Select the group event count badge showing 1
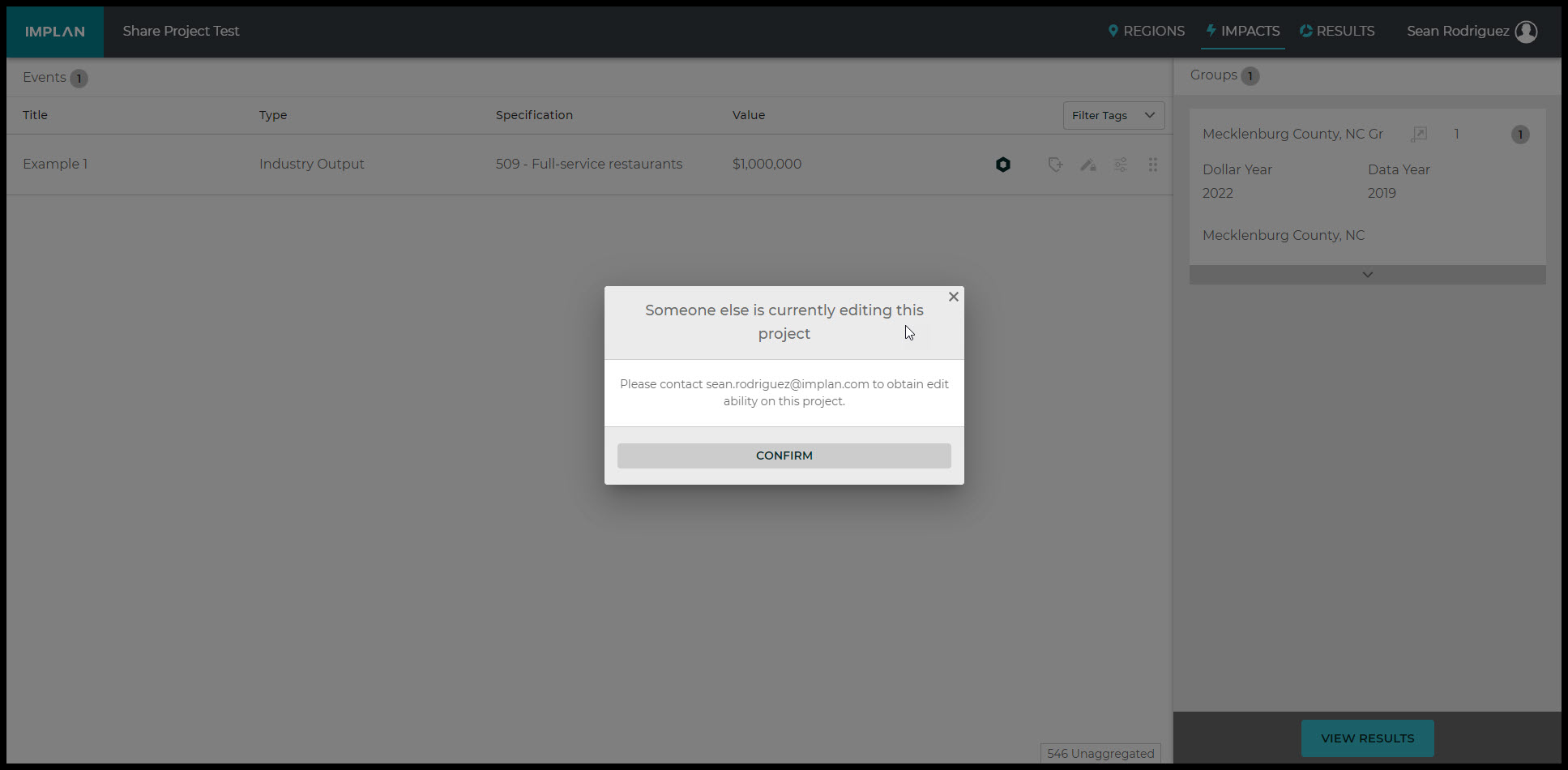 tap(1520, 135)
